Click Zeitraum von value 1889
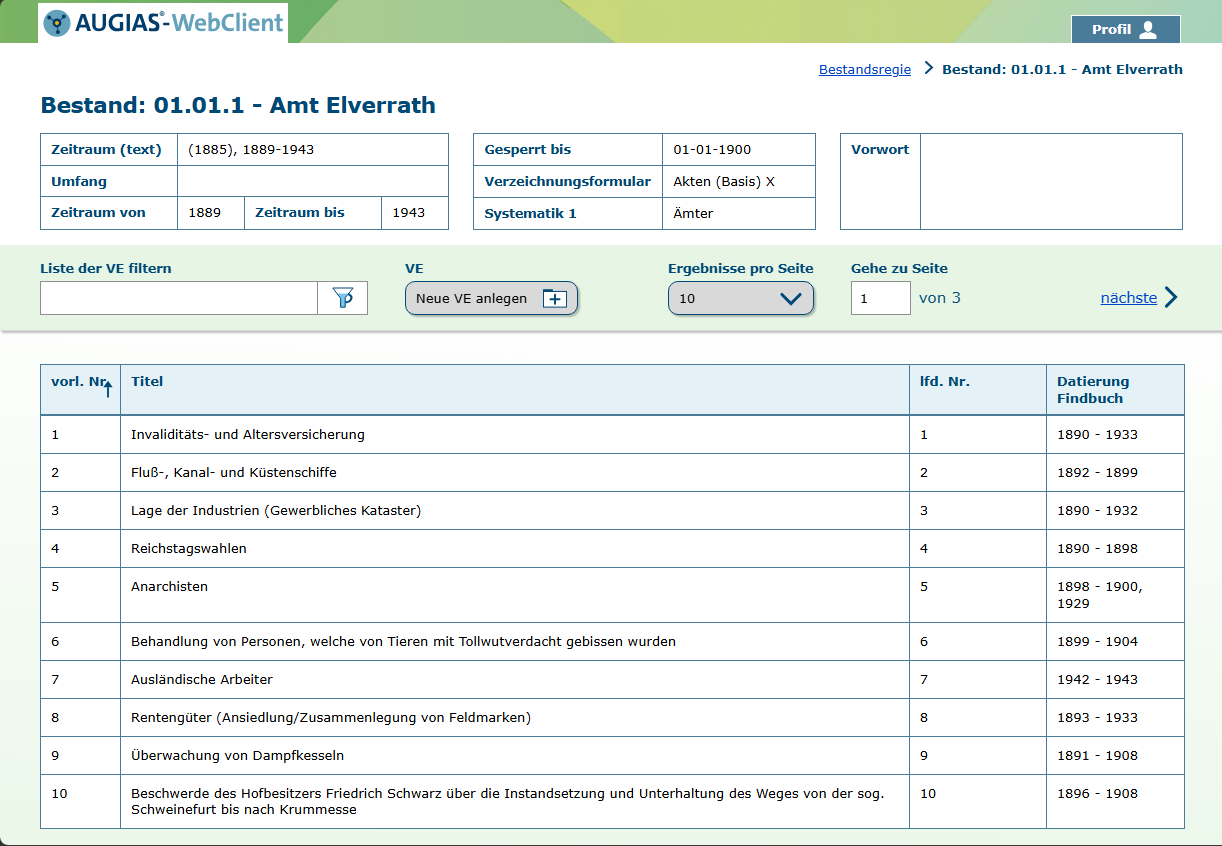The height and width of the screenshot is (846, 1222). pos(210,213)
